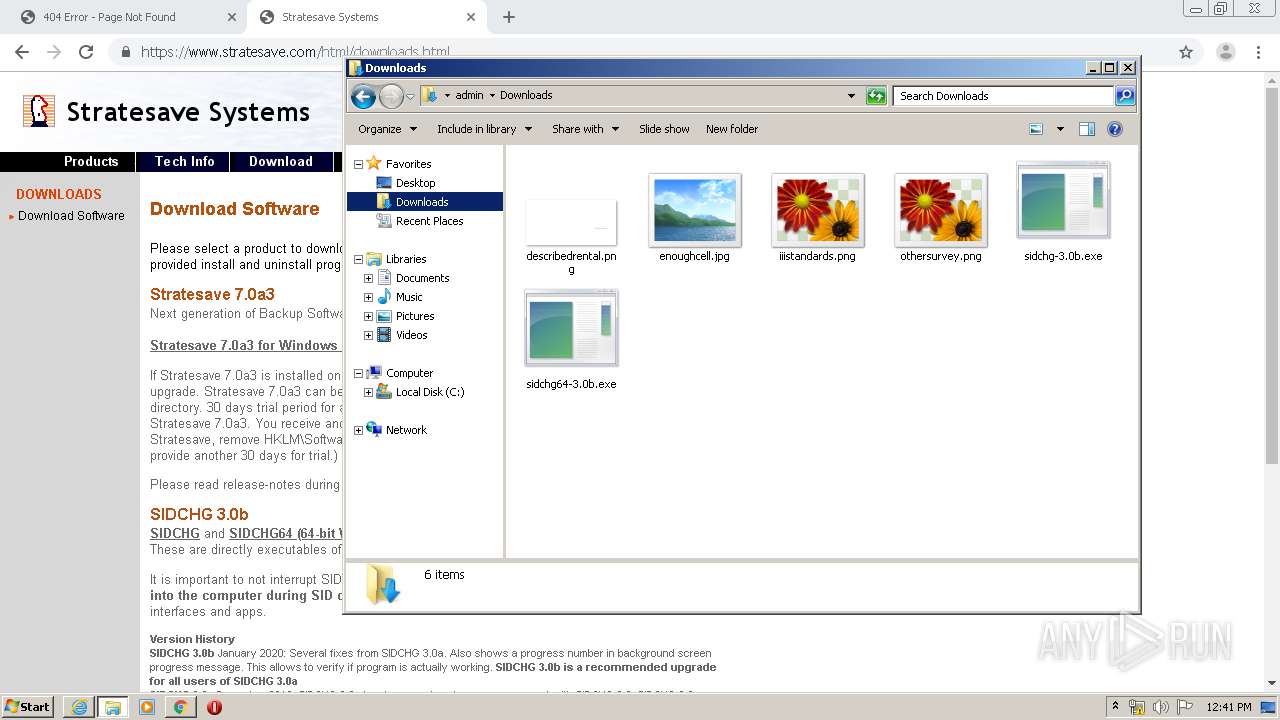Image resolution: width=1280 pixels, height=720 pixels.
Task: Expand the Pictures library node
Action: [368, 316]
